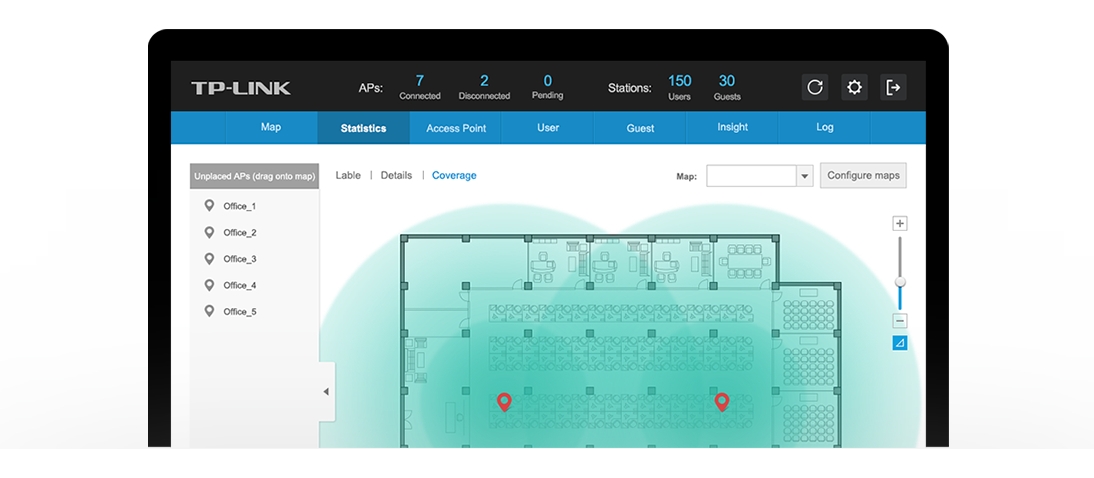Select the Office_2 pin icon
This screenshot has width=1094, height=478.
tap(209, 232)
